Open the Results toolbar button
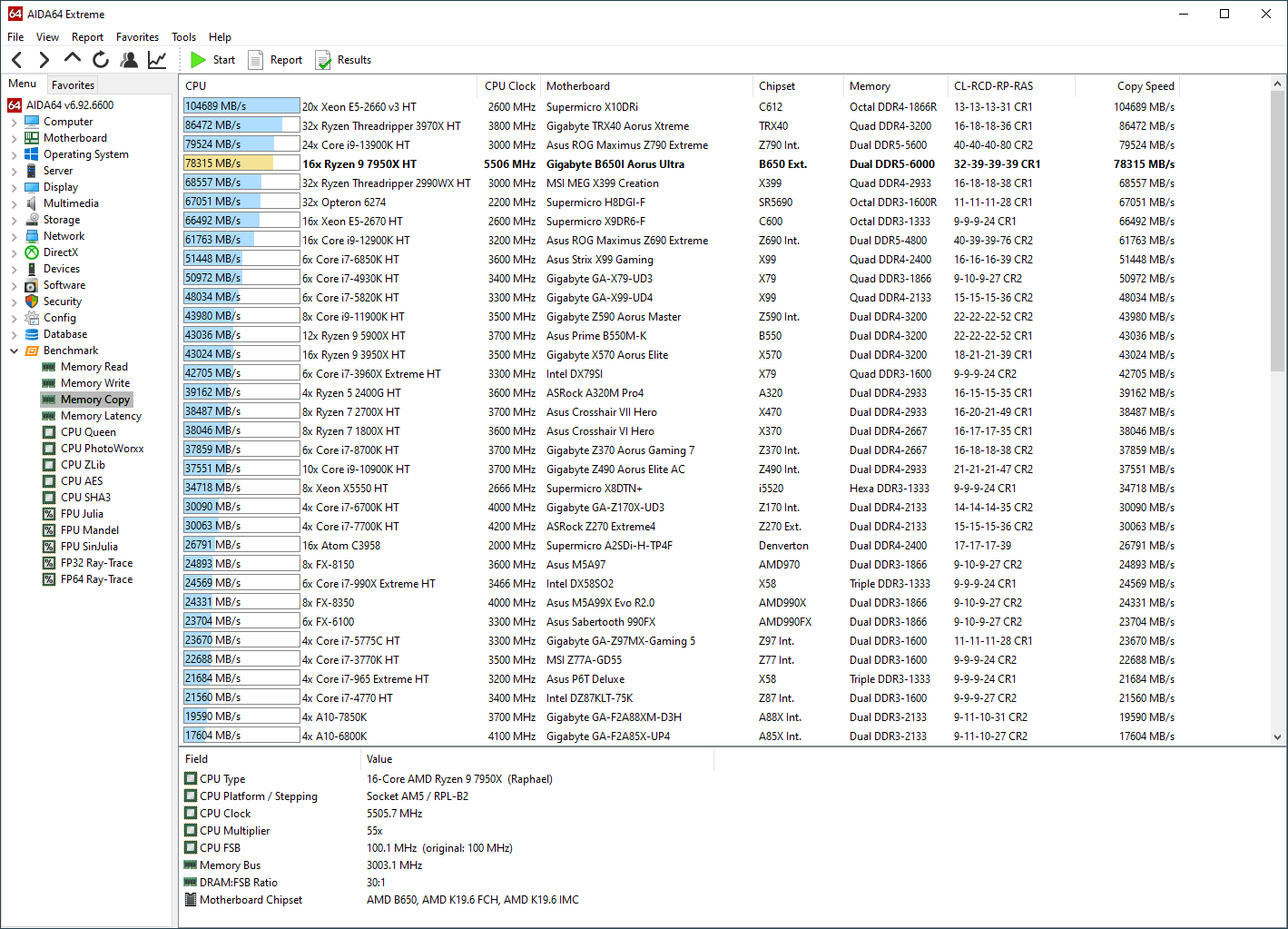The image size is (1288, 929). (343, 60)
